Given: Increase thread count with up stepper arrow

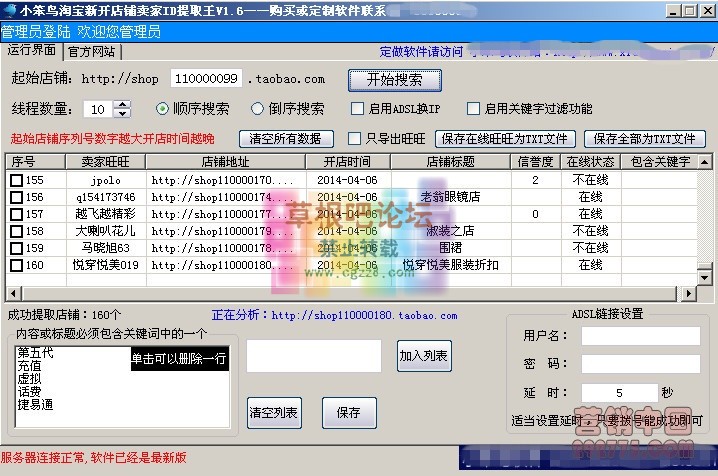Looking at the screenshot, I should click(122, 105).
